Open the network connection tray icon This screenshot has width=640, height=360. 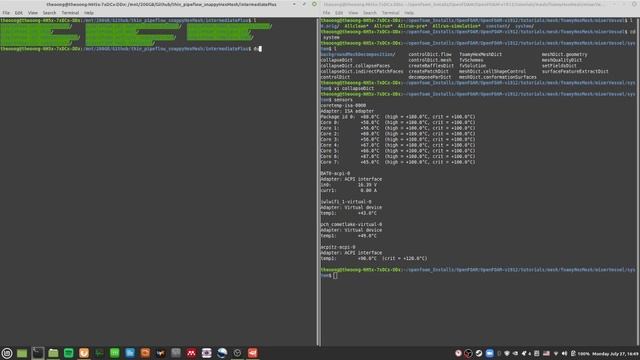pos(556,353)
